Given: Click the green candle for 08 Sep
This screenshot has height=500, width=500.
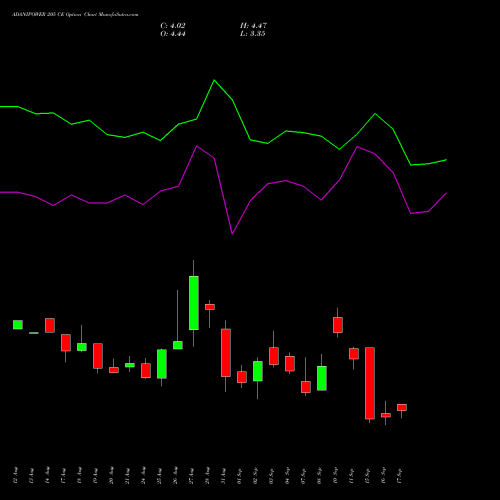Looking at the screenshot, I should tap(322, 378).
